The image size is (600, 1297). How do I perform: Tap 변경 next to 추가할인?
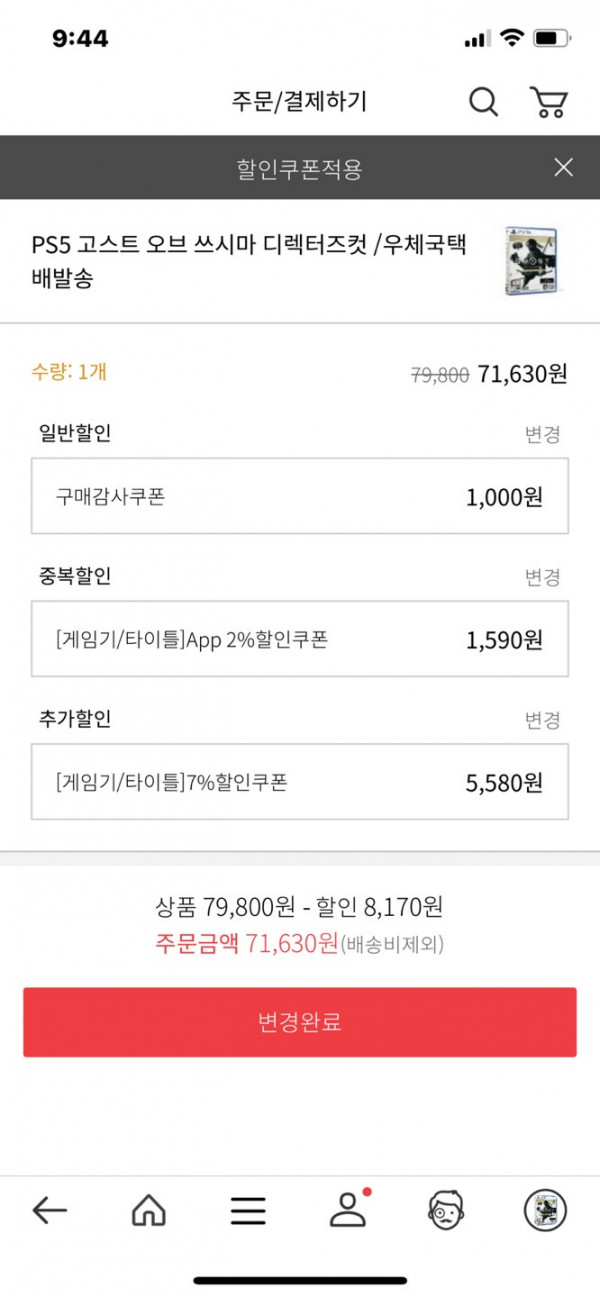coord(542,720)
